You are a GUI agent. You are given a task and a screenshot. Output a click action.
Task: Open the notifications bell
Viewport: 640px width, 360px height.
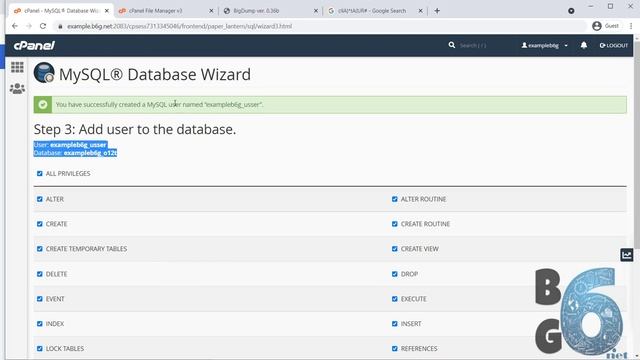tap(584, 45)
